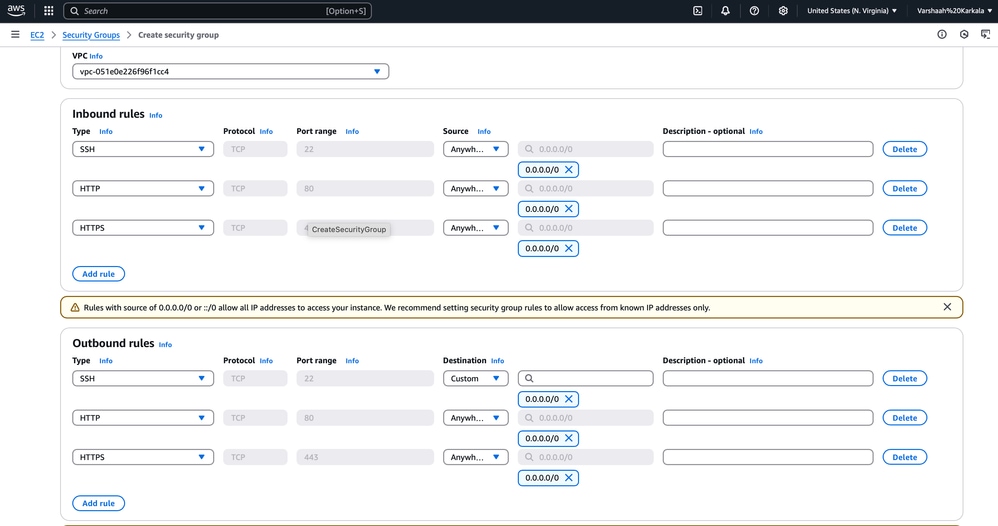Open the help question mark icon
Screen dimensions: 998x526
point(754,11)
